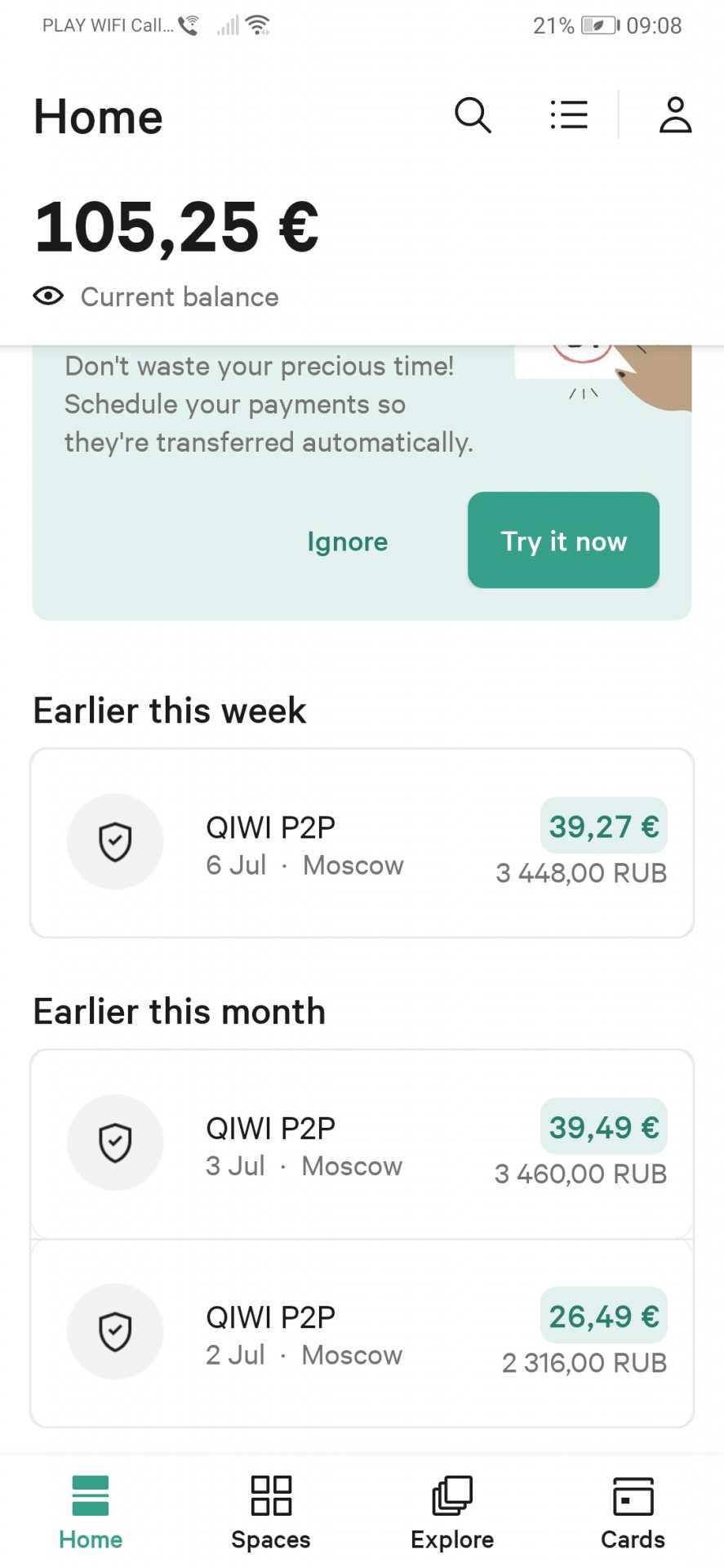The width and height of the screenshot is (724, 1568).
Task: Toggle balance visibility with the eye icon
Action: tap(48, 296)
